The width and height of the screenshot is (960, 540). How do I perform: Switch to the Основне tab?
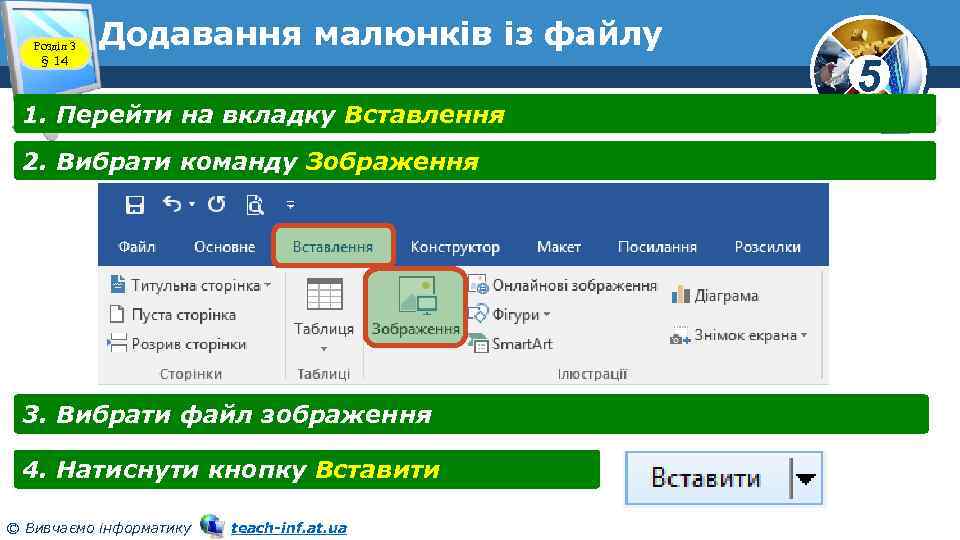pyautogui.click(x=224, y=247)
